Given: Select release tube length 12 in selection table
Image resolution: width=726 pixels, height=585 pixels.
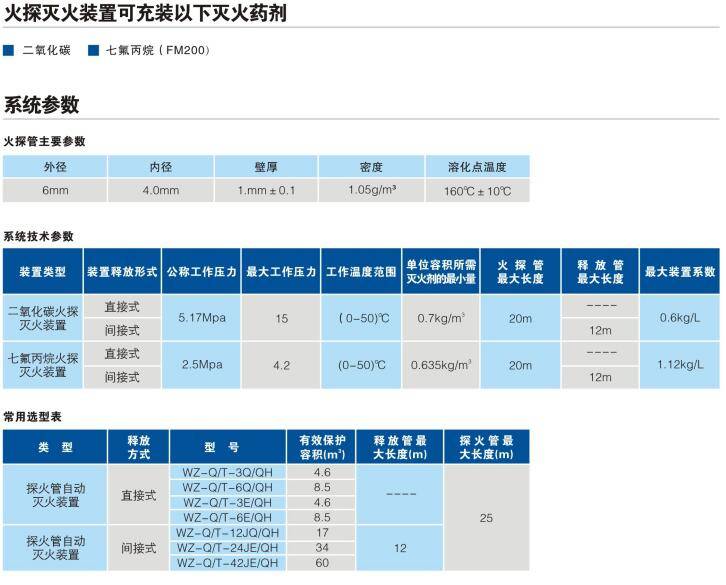Looking at the screenshot, I should 400,548.
